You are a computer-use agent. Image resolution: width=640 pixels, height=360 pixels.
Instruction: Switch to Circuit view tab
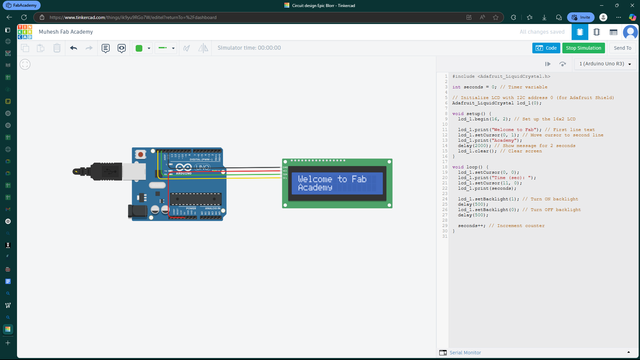[x=580, y=32]
